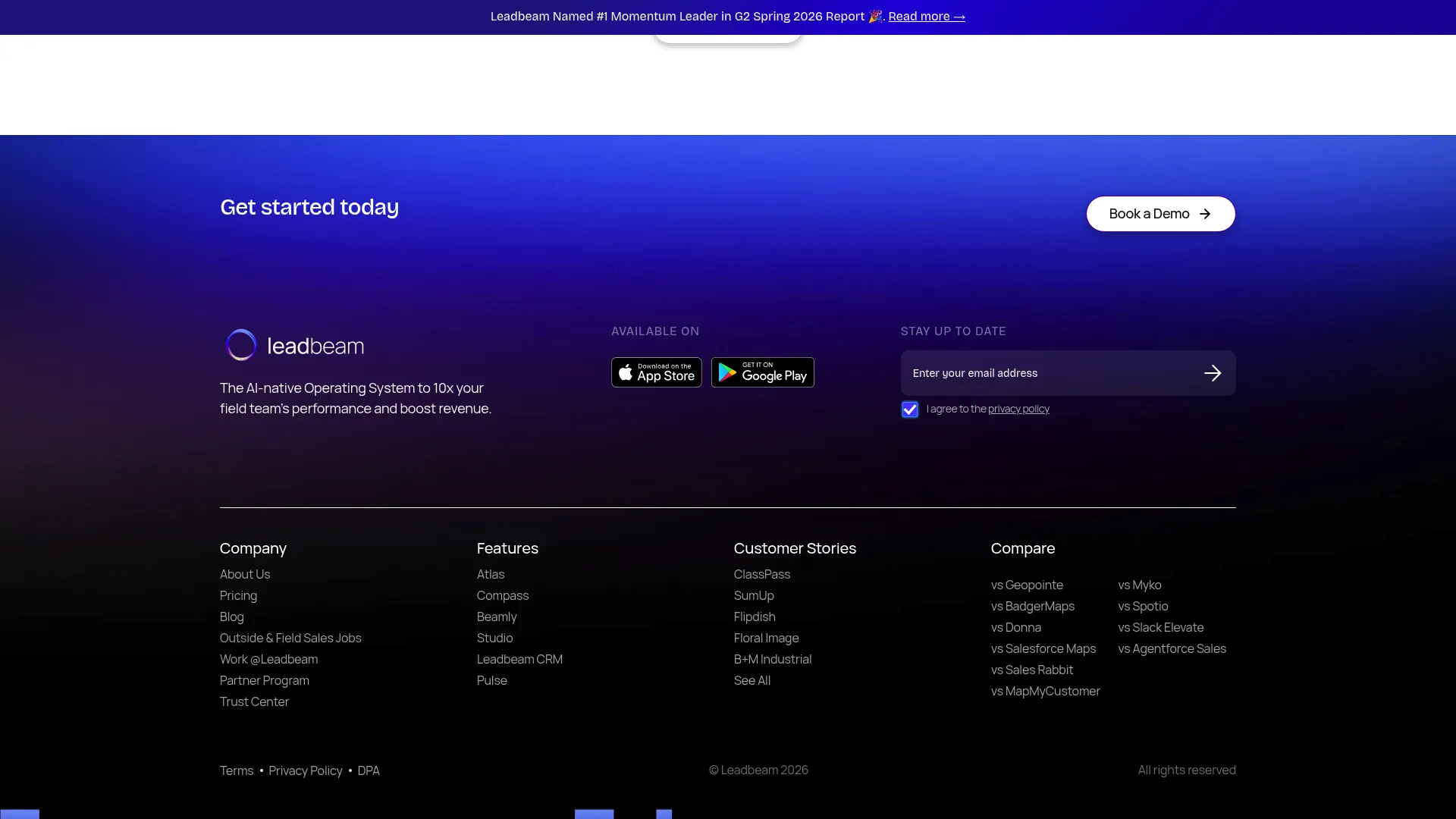Open the vs MapMyCustomer comparison
Viewport: 1456px width, 819px height.
1045,692
